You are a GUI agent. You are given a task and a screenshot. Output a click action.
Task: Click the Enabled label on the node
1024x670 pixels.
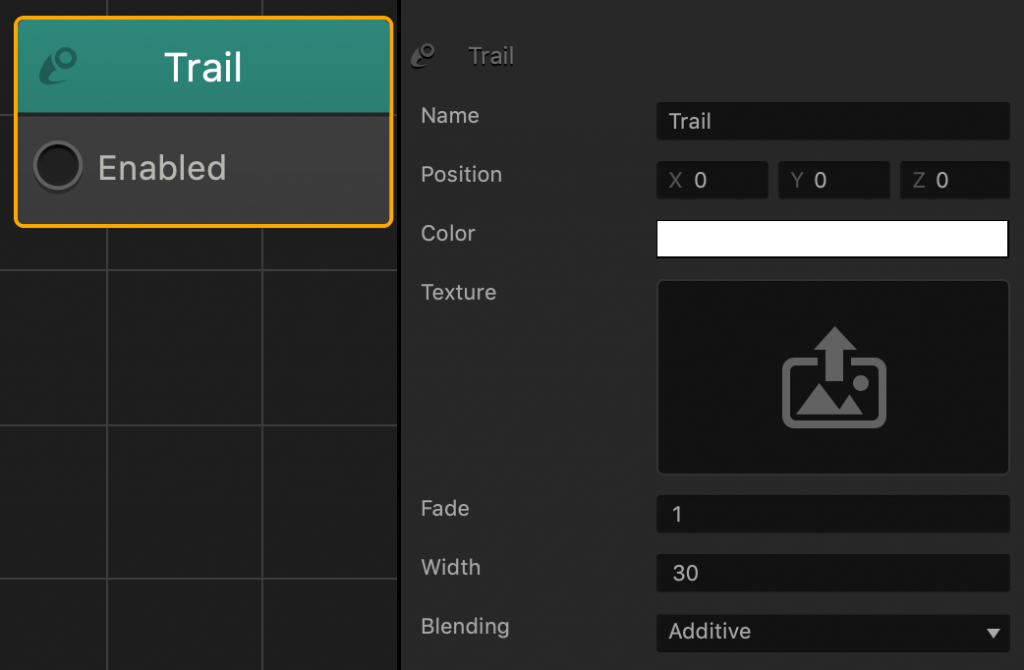click(x=160, y=167)
